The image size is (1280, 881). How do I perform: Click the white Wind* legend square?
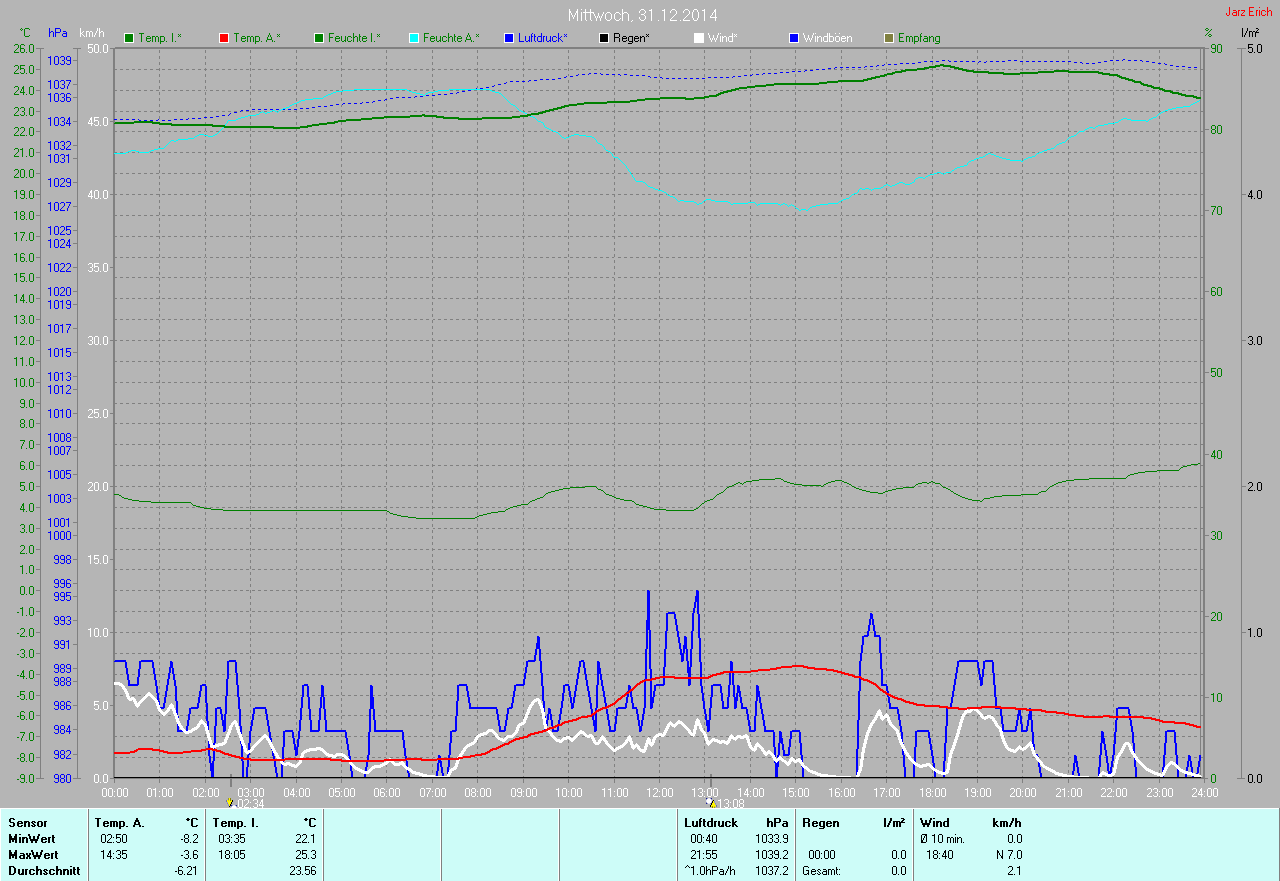point(699,38)
